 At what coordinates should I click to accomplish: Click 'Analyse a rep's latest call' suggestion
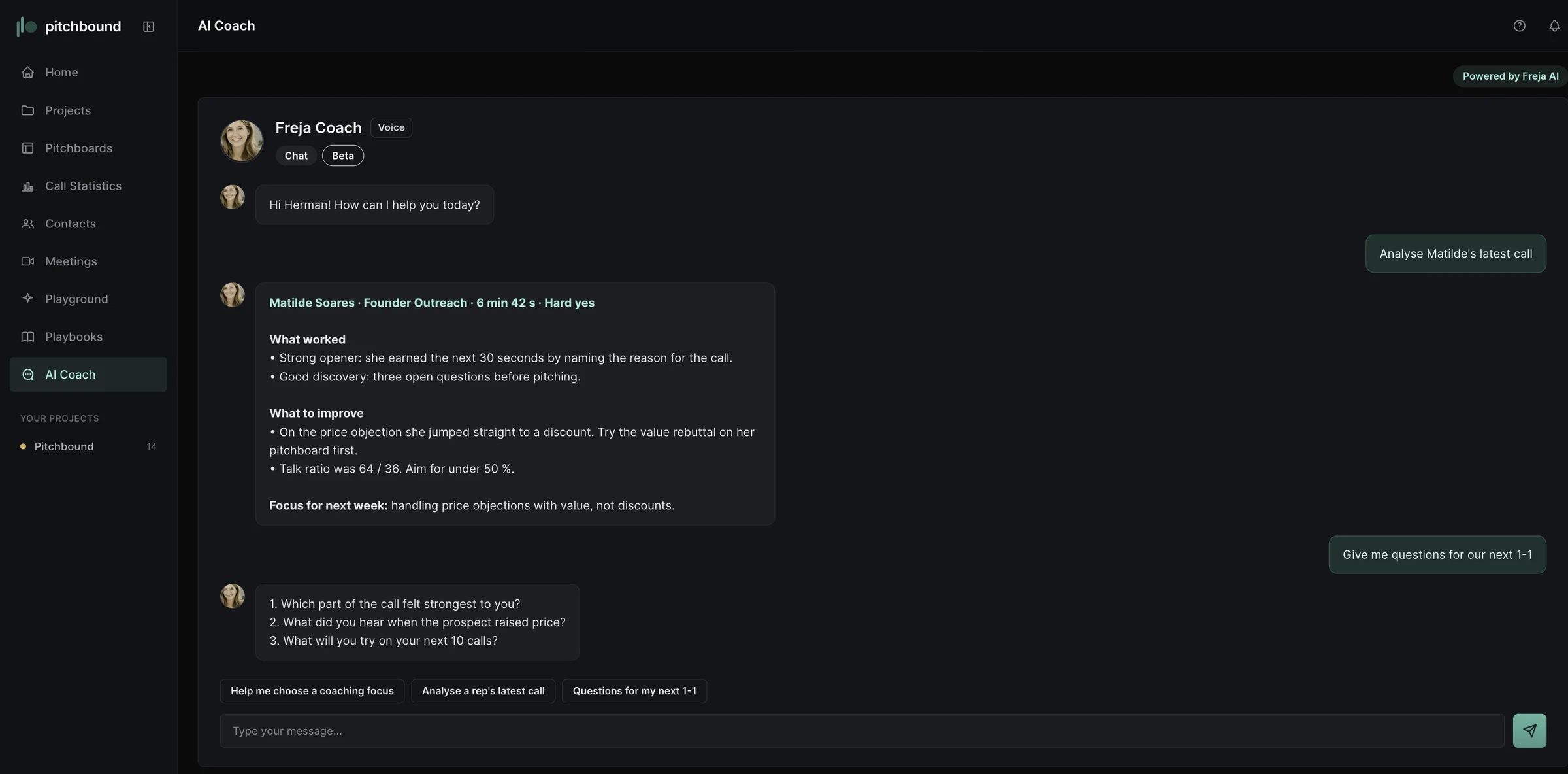point(483,691)
